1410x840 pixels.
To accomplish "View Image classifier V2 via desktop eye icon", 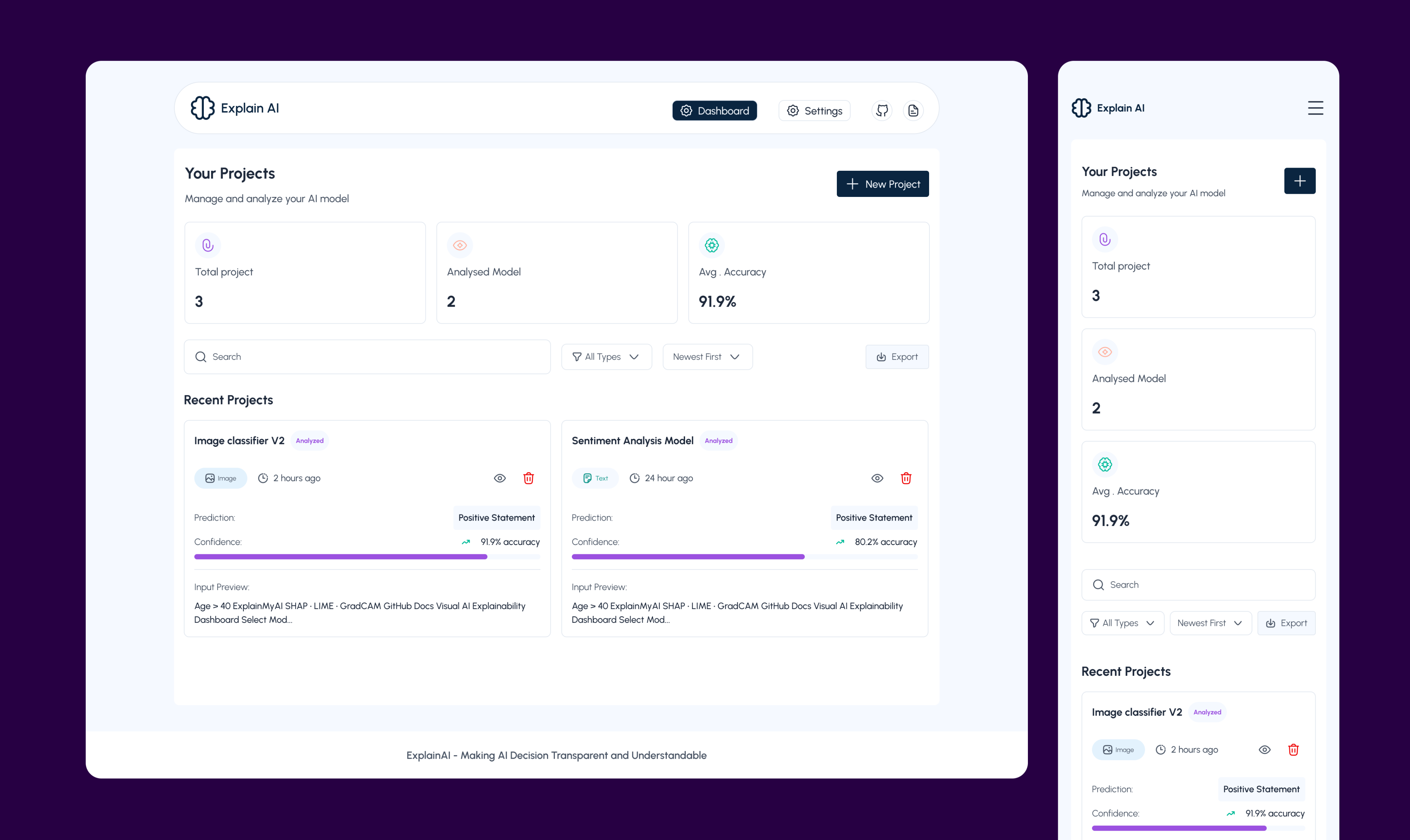I will pos(499,478).
